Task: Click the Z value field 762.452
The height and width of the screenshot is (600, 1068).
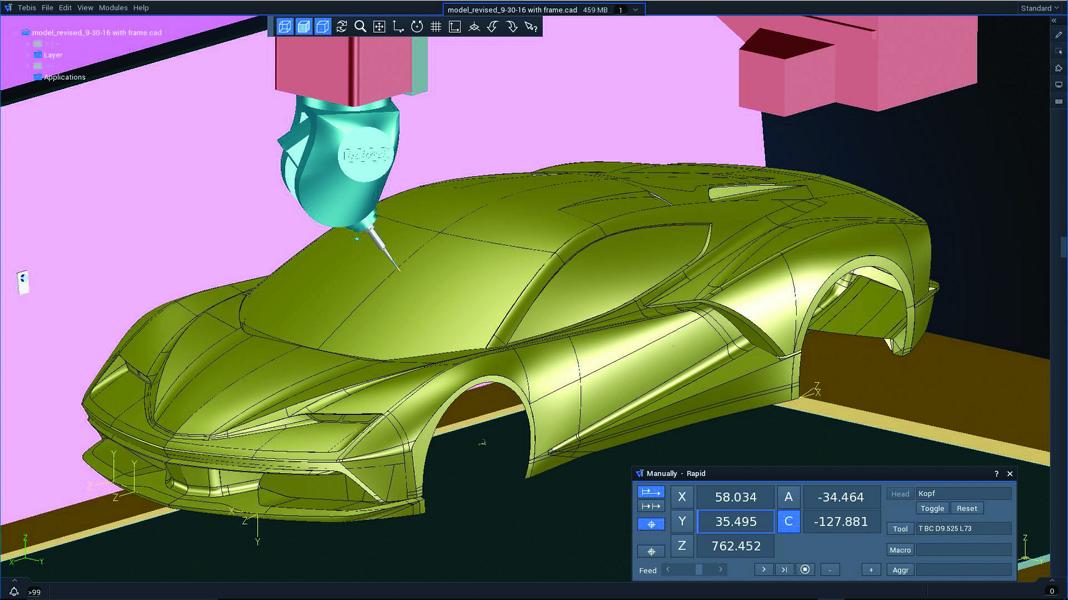Action: click(736, 546)
